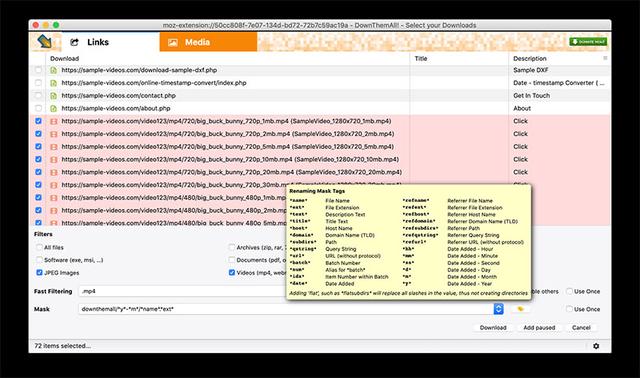Click file icon beside about.php link
The width and height of the screenshot is (640, 378).
pos(53,109)
